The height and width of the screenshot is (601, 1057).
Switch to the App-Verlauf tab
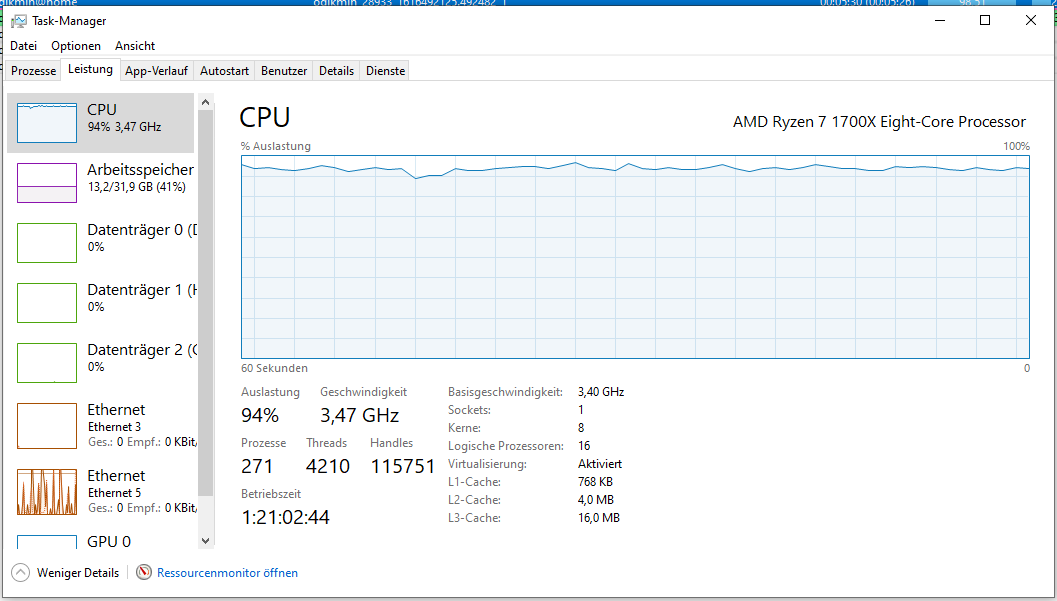point(156,71)
